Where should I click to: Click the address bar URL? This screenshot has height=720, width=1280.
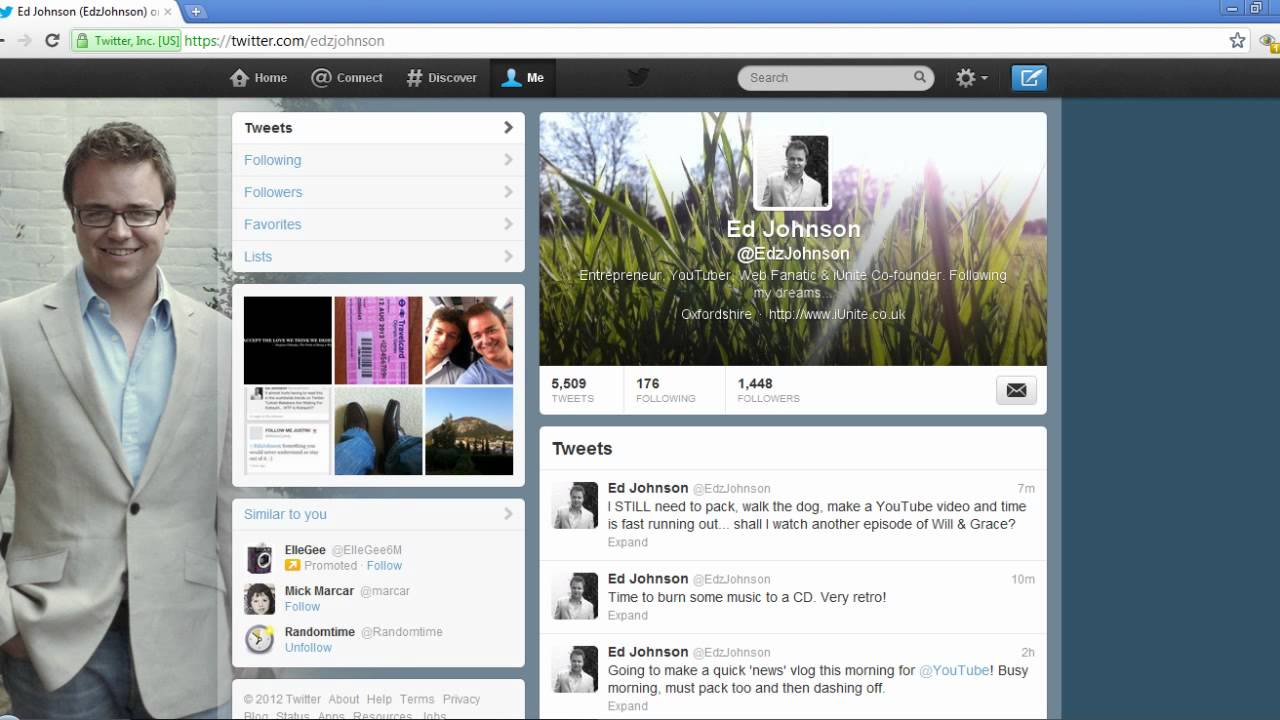pyautogui.click(x=285, y=41)
